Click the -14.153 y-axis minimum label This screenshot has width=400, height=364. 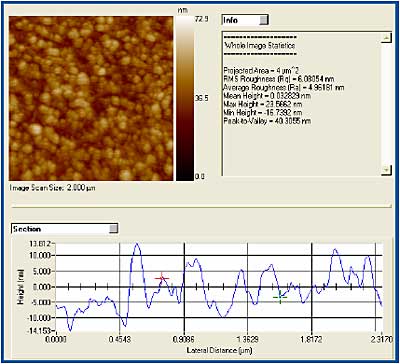click(41, 332)
